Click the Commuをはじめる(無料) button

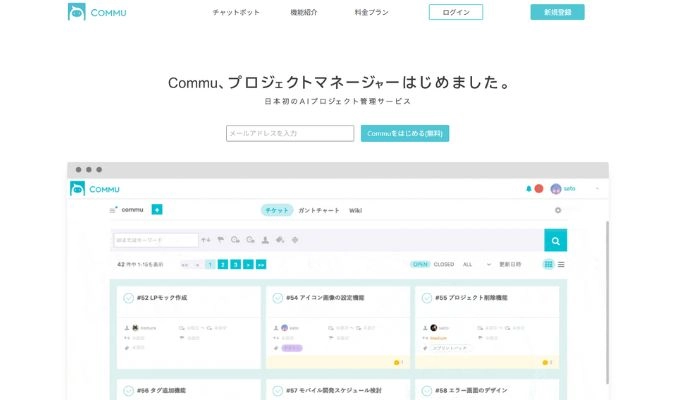pos(405,133)
